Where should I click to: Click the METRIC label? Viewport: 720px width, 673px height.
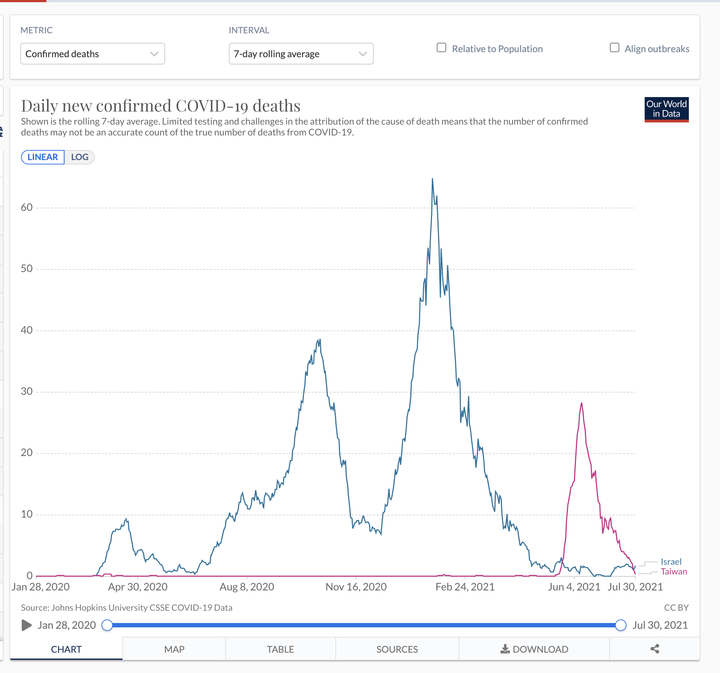coord(36,30)
